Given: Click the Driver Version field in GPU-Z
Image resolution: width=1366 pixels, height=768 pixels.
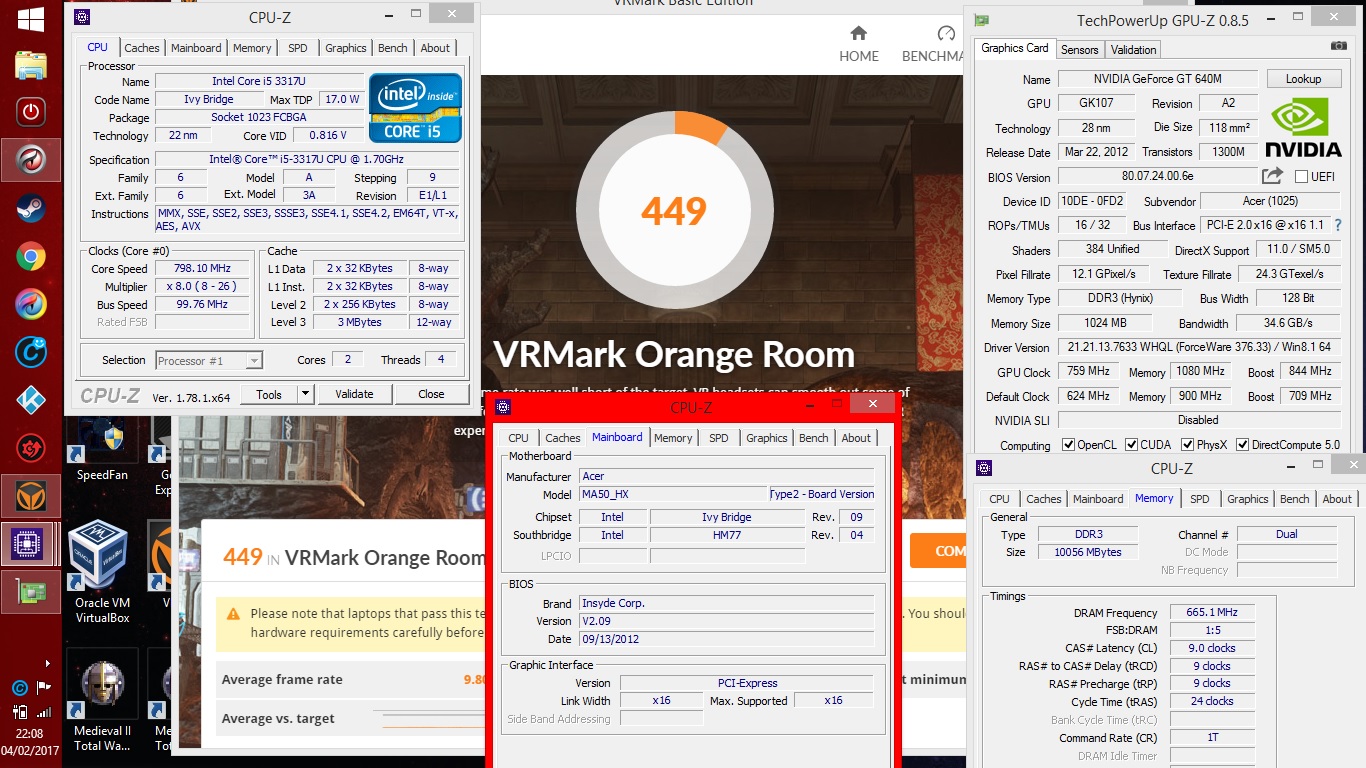Looking at the screenshot, I should point(1199,347).
